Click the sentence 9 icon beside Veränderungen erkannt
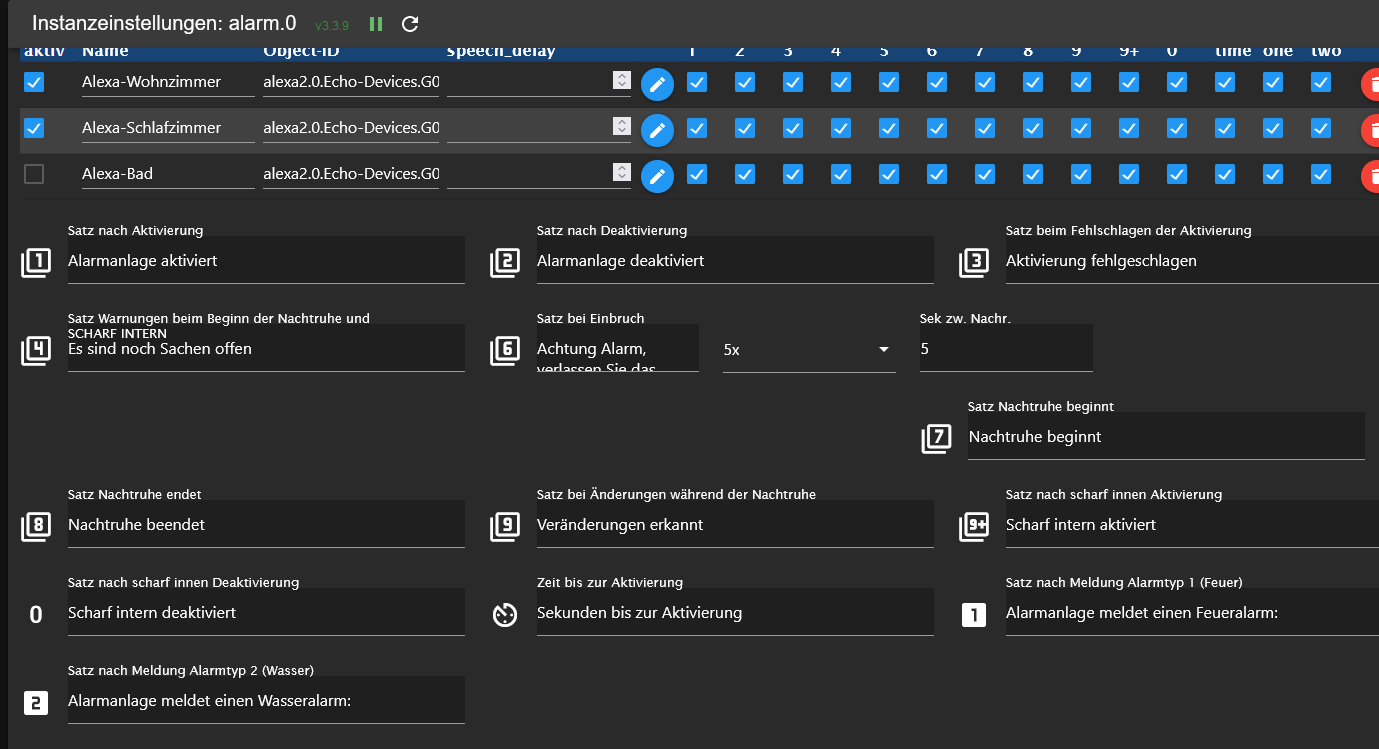The image size is (1379, 749). 505,526
